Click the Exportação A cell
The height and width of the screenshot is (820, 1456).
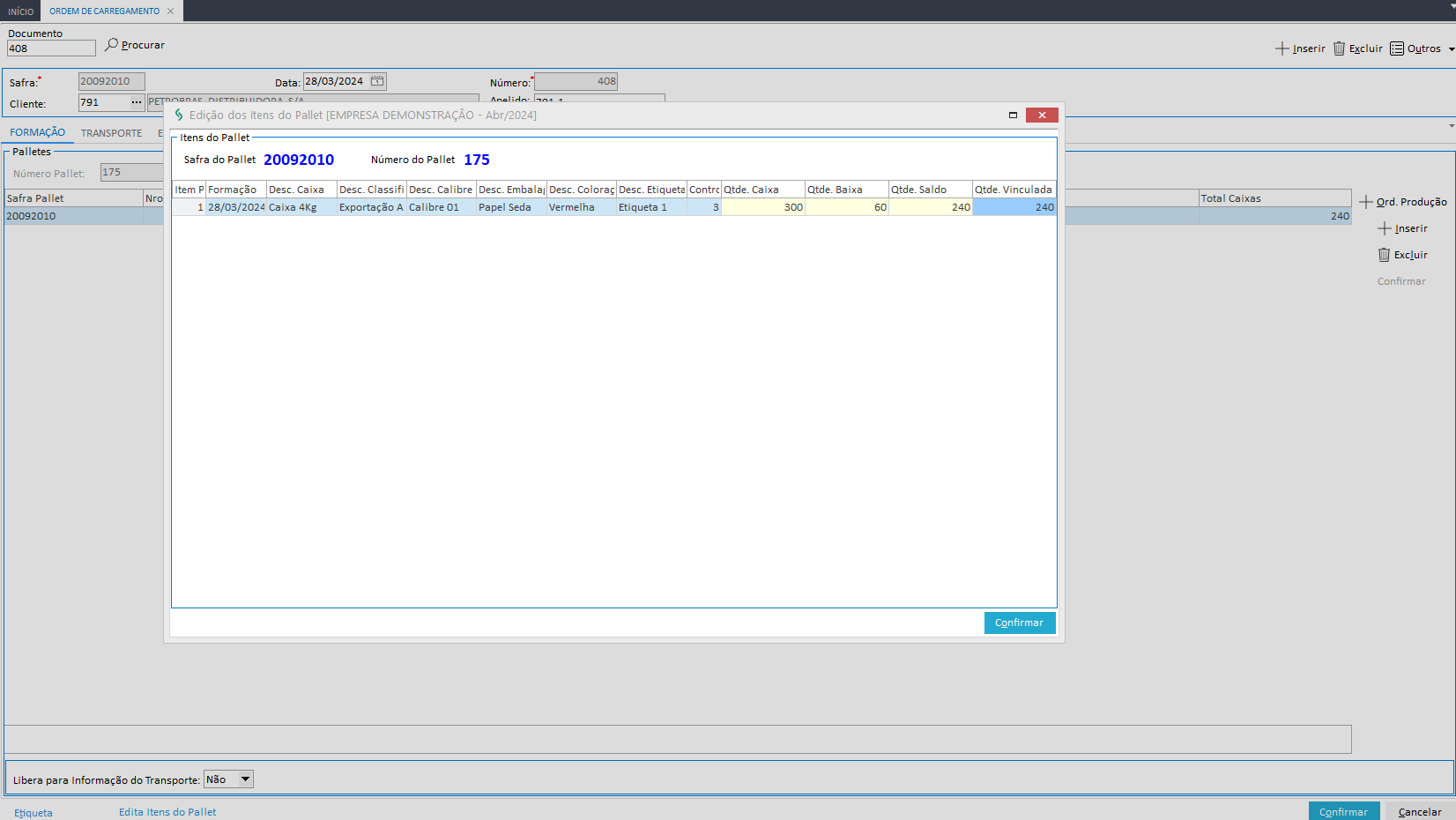372,207
